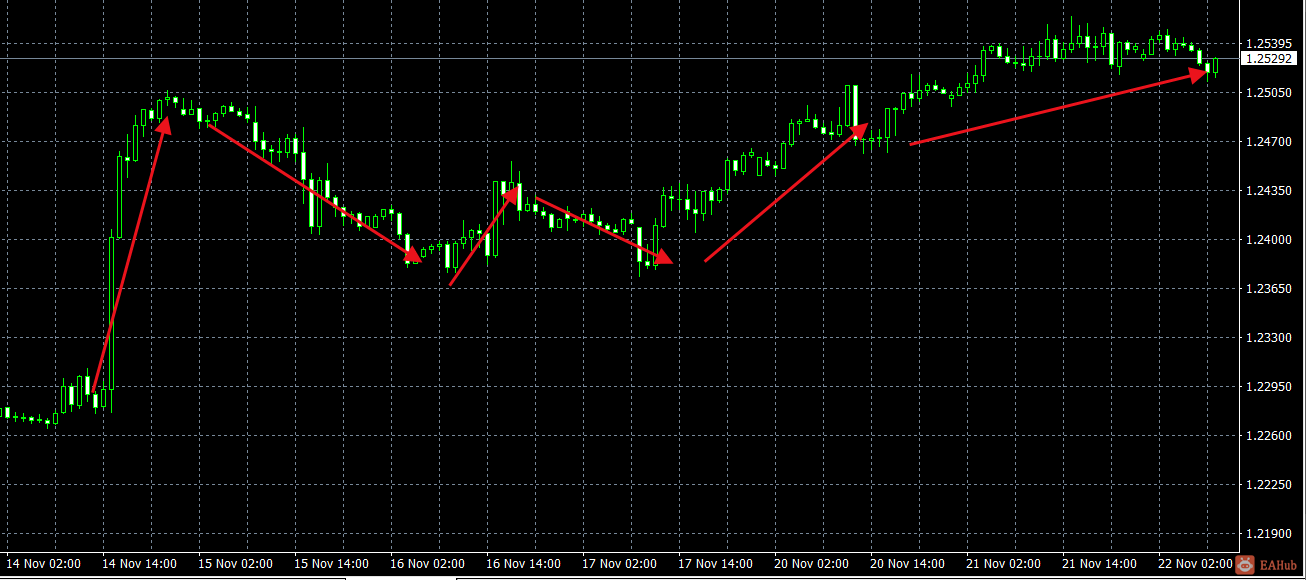Select the 16 Nov 14:00 time label
This screenshot has width=1306, height=580.
523,564
